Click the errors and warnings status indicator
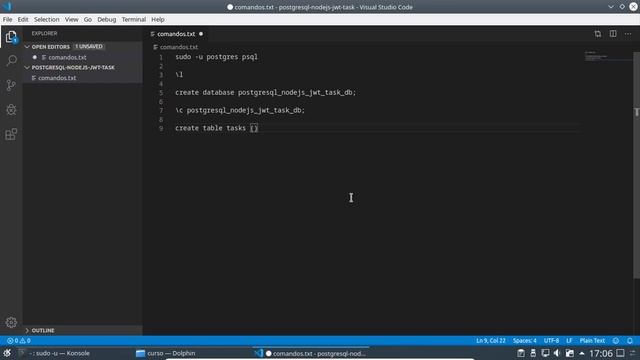 point(19,340)
